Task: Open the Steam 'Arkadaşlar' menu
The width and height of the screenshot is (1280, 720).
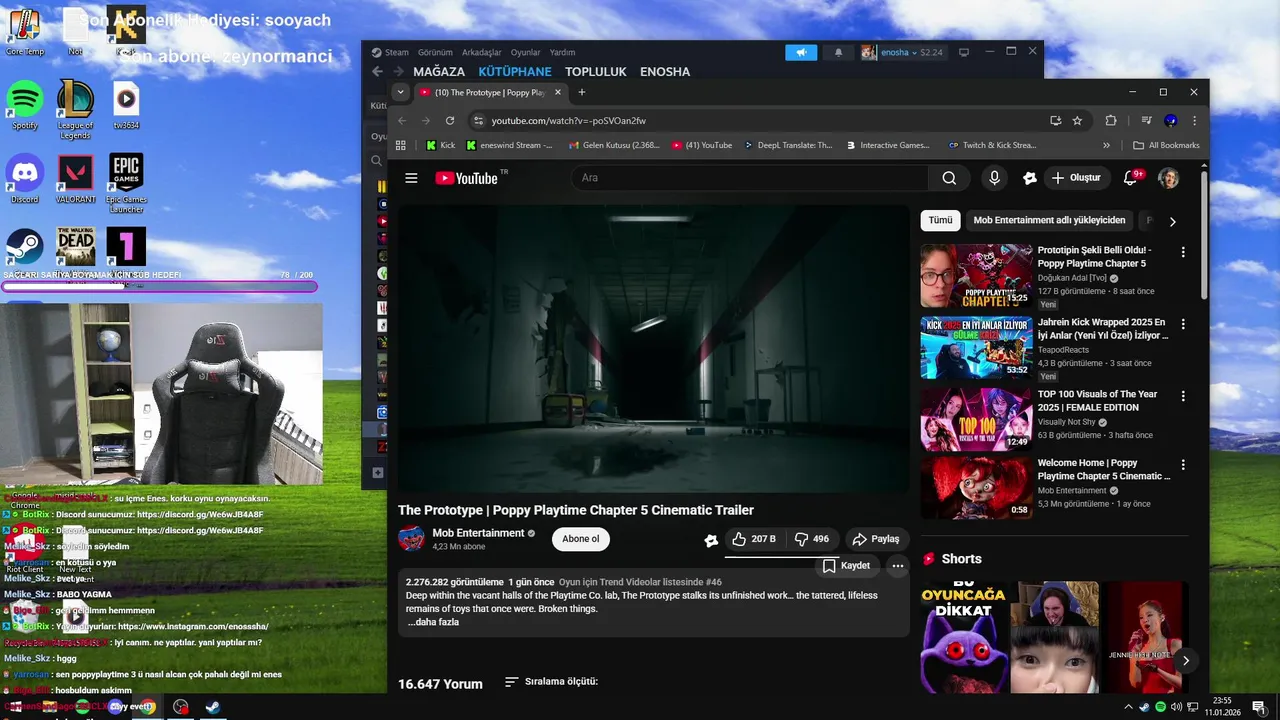Action: [482, 52]
